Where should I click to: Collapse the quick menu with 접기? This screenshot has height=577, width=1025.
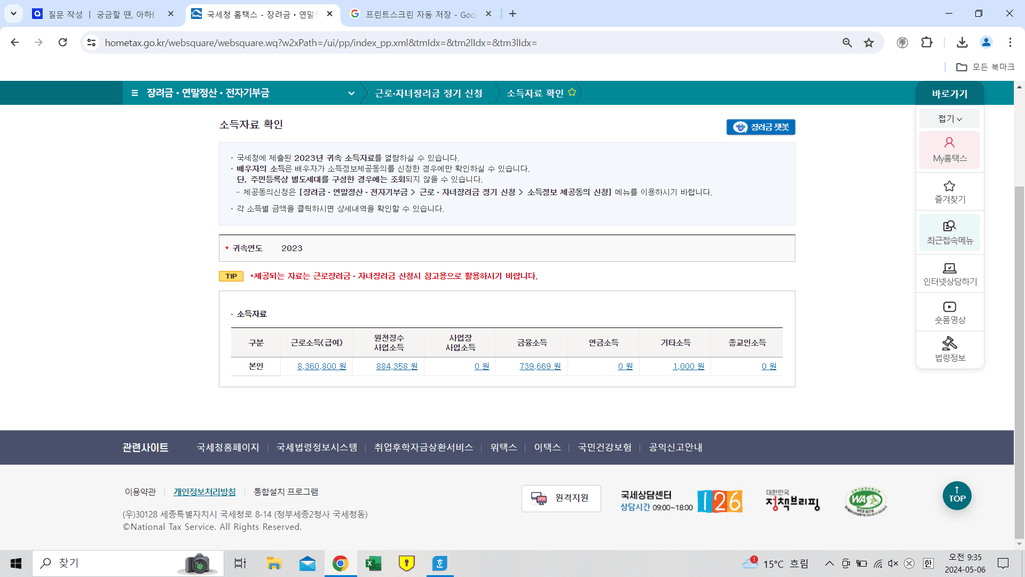(x=949, y=119)
